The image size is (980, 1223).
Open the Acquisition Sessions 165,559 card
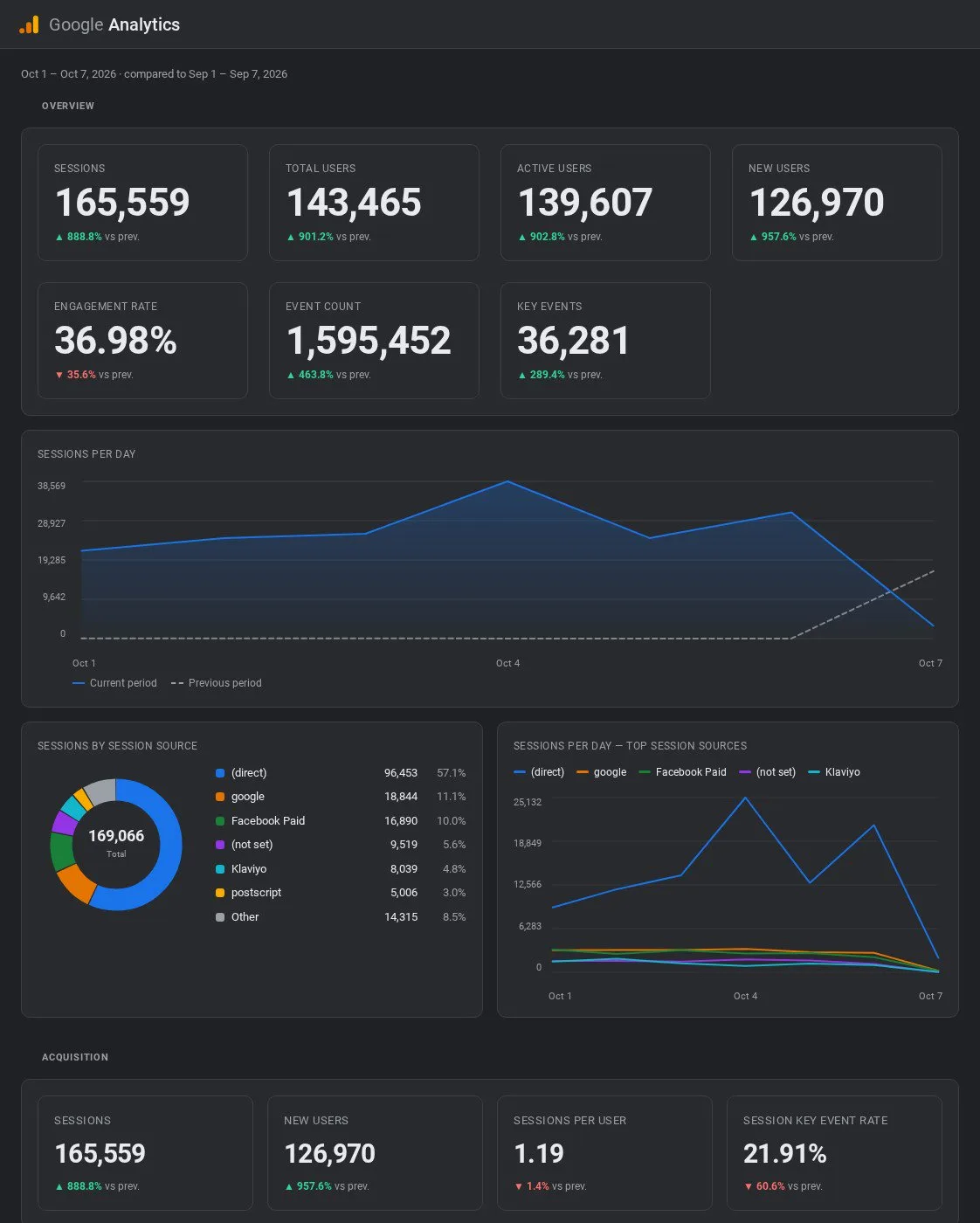(145, 1153)
